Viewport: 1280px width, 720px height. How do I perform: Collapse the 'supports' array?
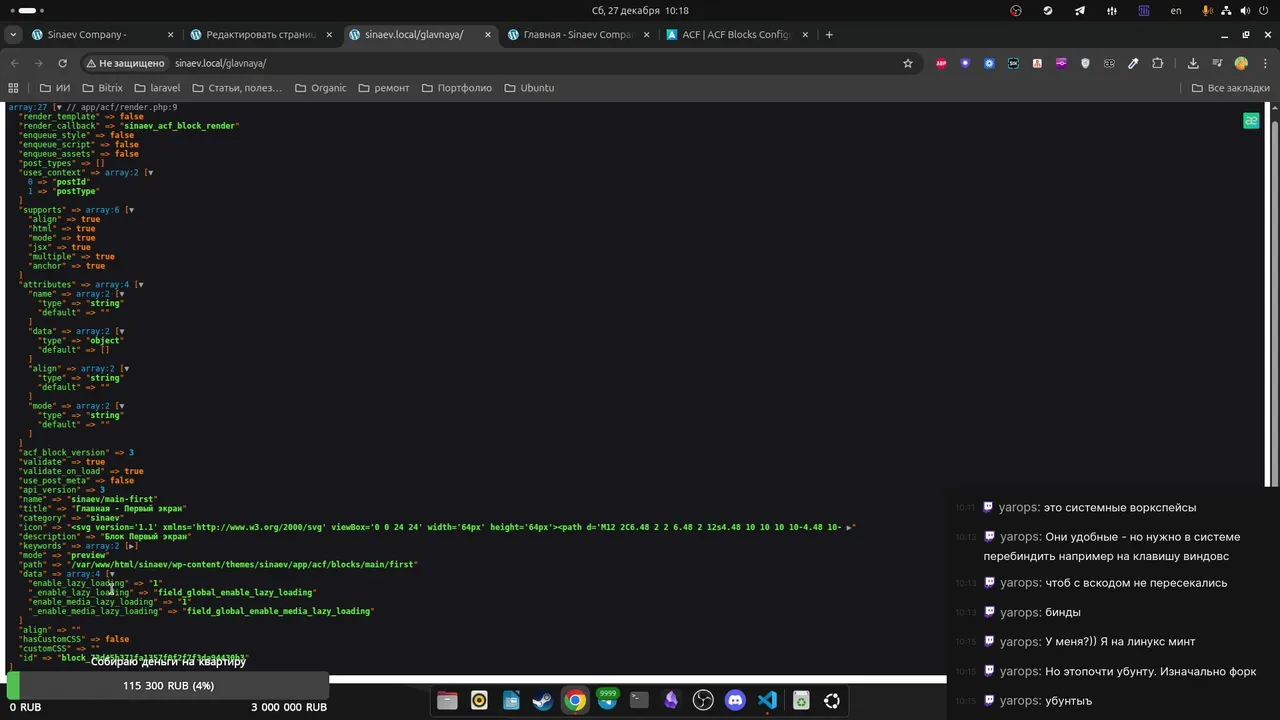point(129,210)
